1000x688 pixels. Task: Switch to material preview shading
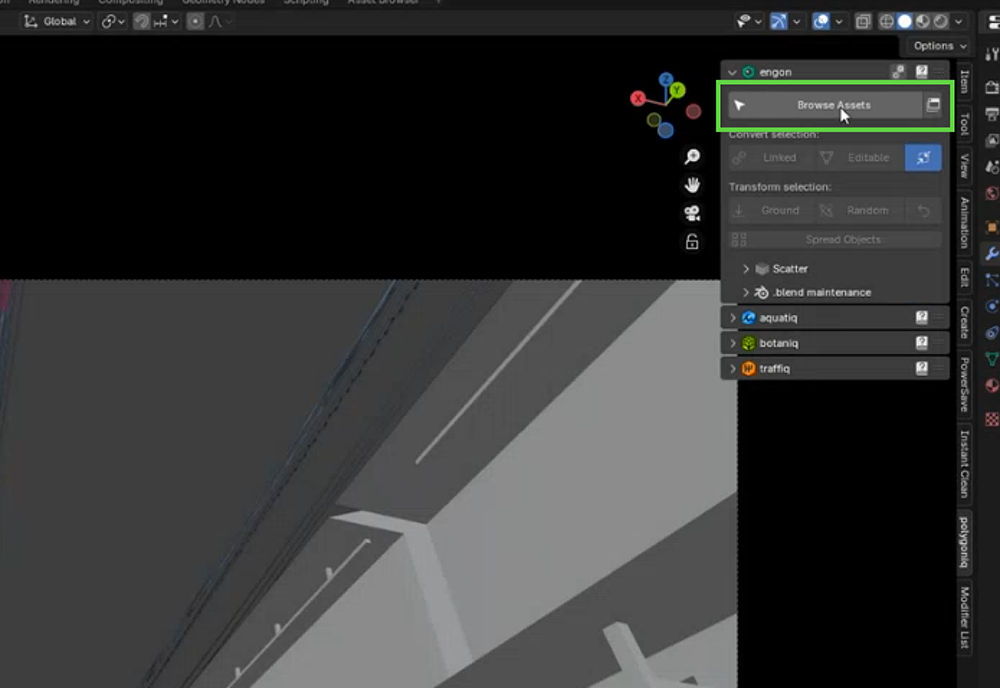click(922, 22)
